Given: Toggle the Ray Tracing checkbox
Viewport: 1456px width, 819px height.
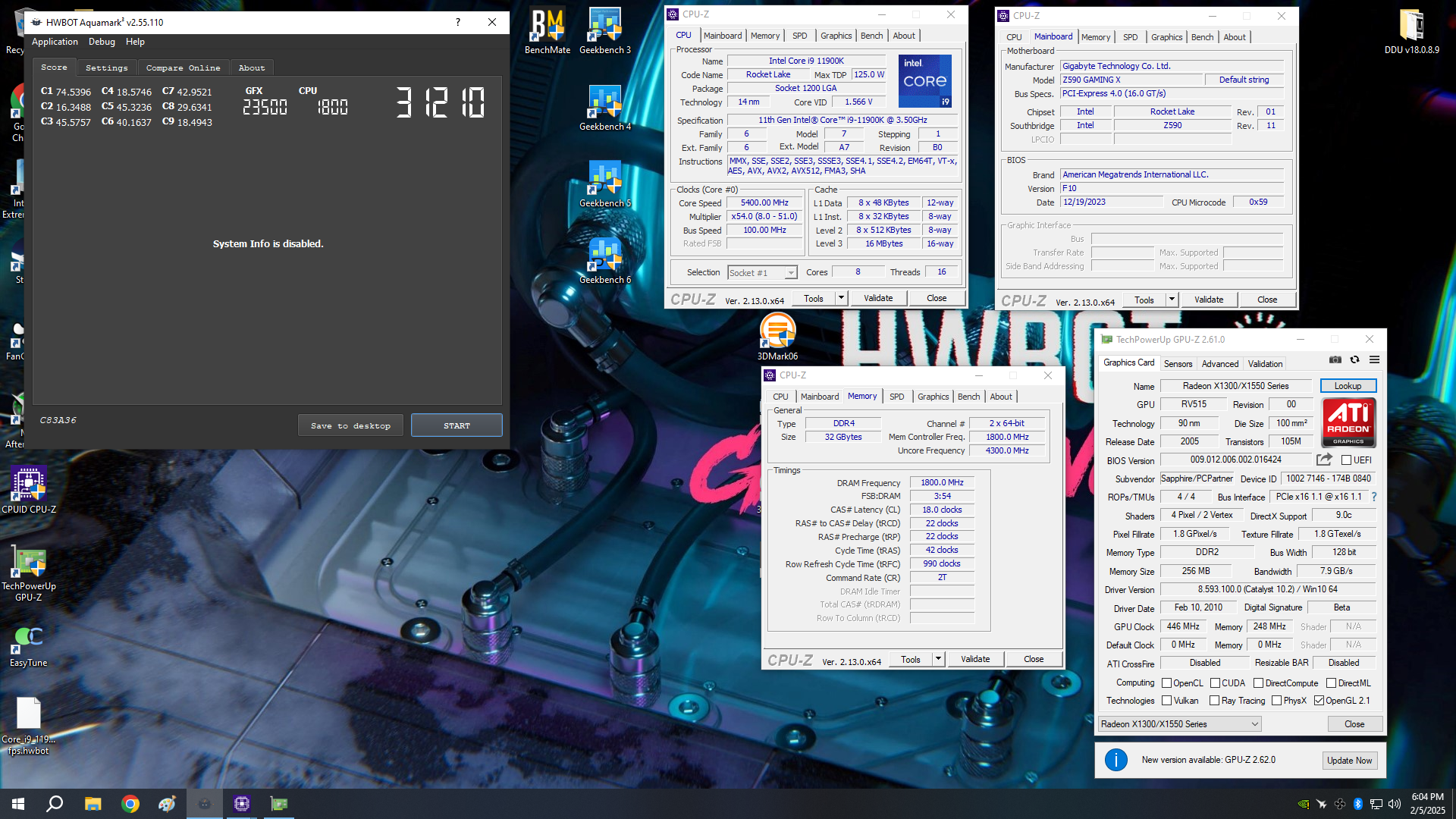Looking at the screenshot, I should pyautogui.click(x=1215, y=701).
